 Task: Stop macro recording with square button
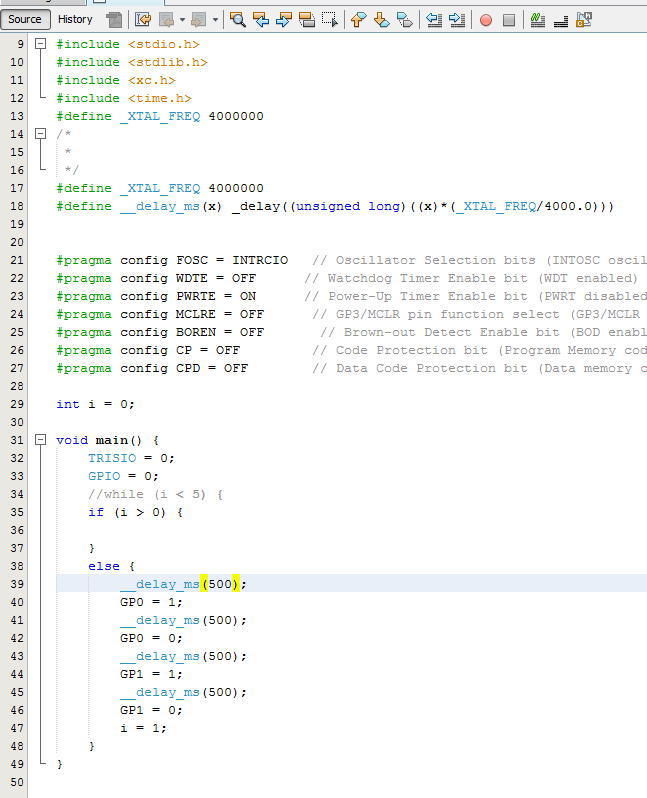click(508, 19)
